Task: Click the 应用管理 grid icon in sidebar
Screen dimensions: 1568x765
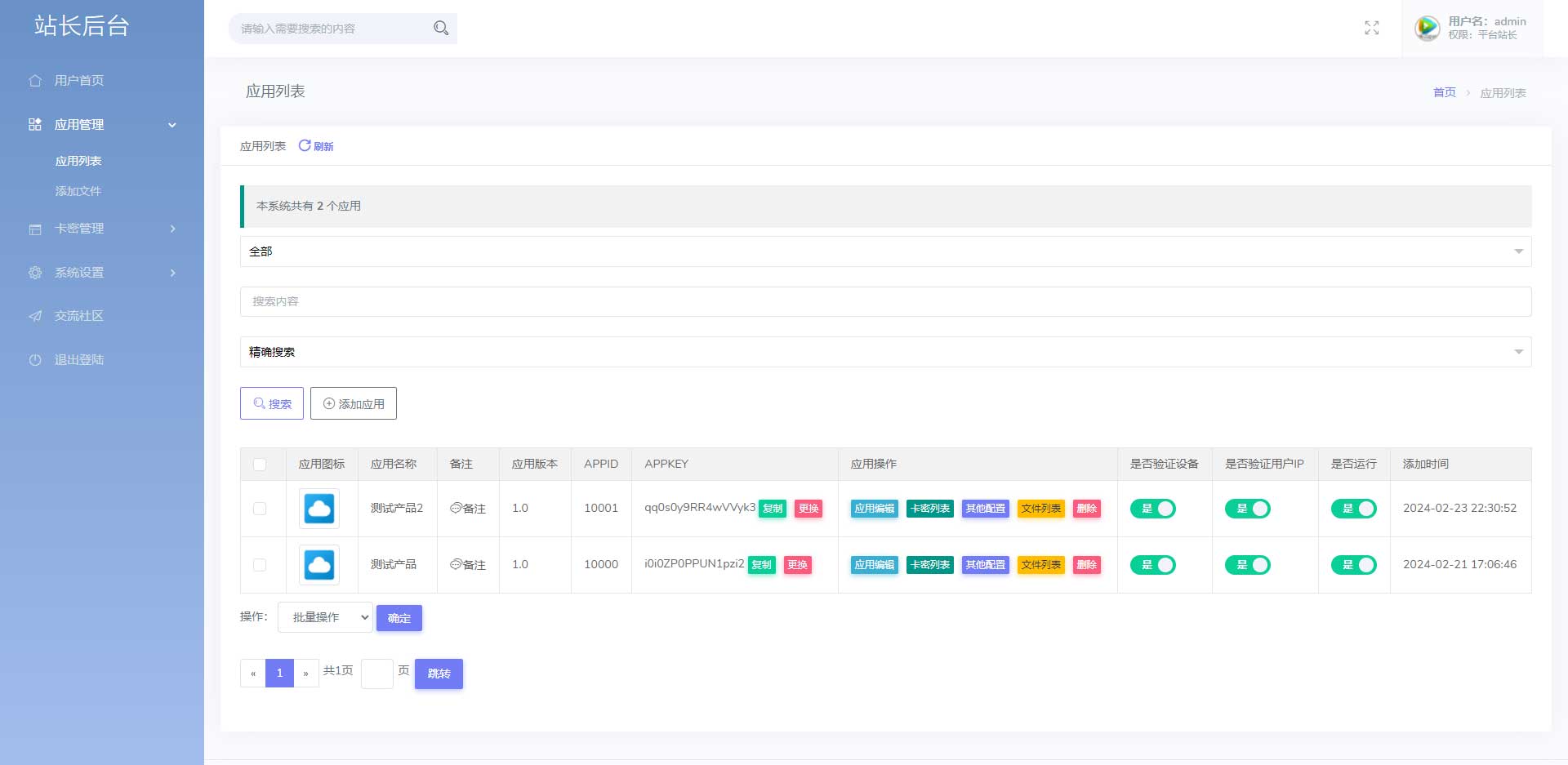Action: coord(35,125)
